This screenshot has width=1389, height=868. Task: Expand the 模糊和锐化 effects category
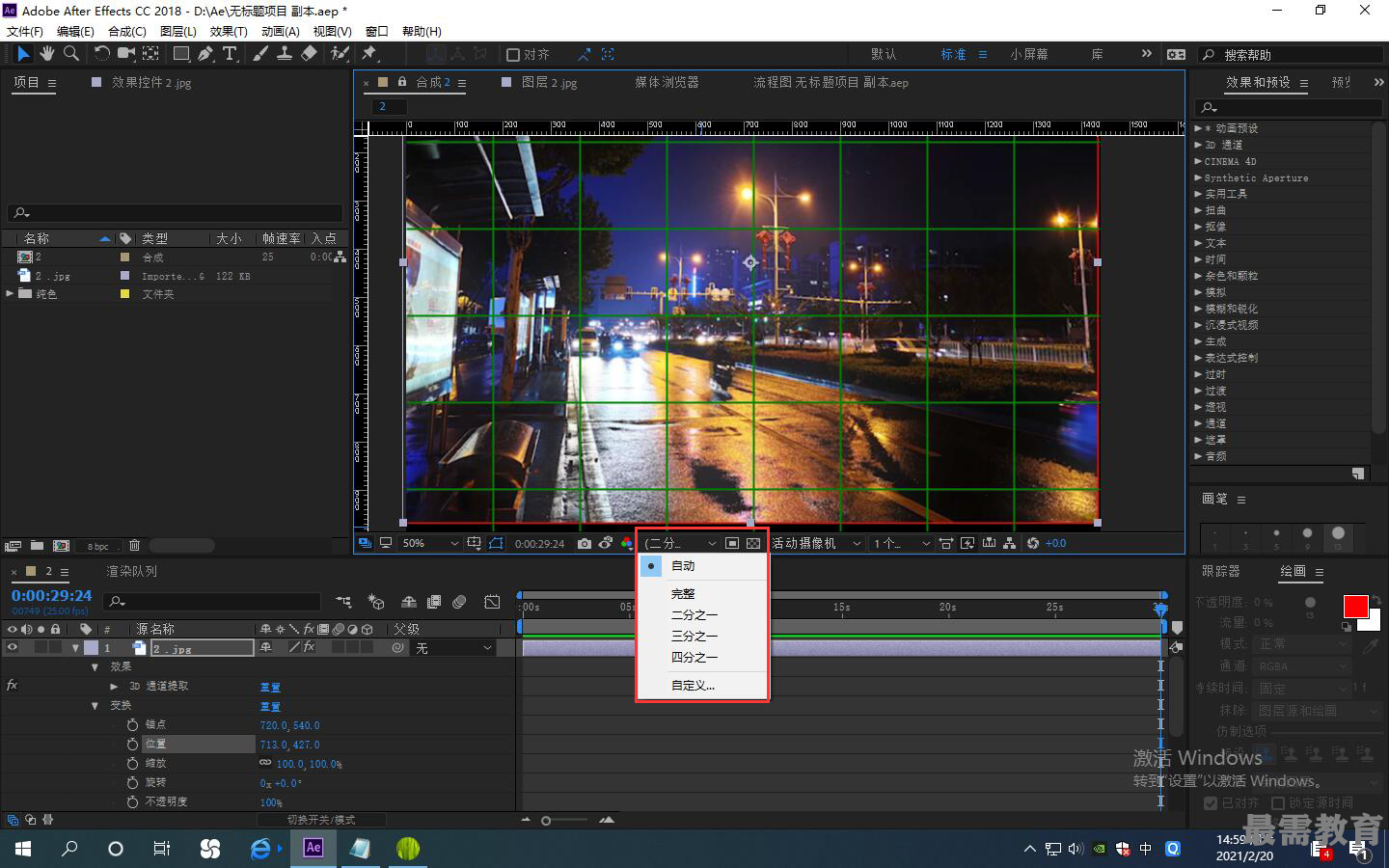pyautogui.click(x=1198, y=308)
